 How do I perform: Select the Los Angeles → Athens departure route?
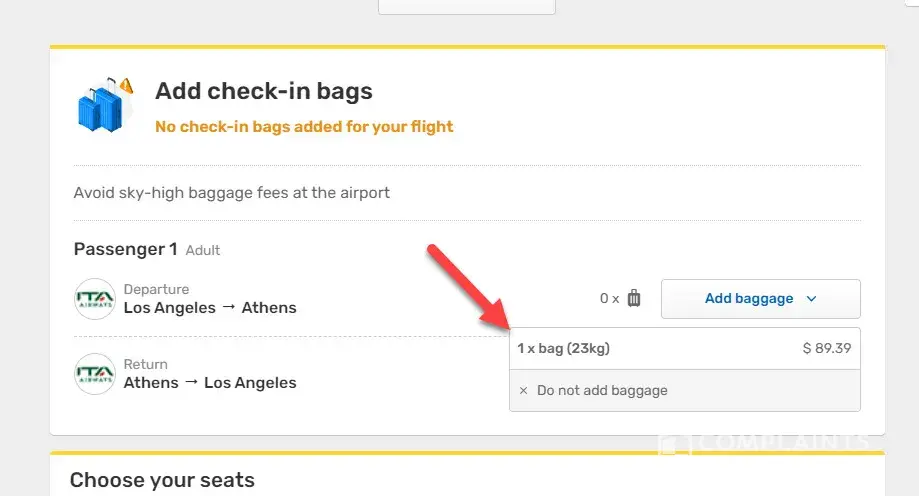[210, 308]
